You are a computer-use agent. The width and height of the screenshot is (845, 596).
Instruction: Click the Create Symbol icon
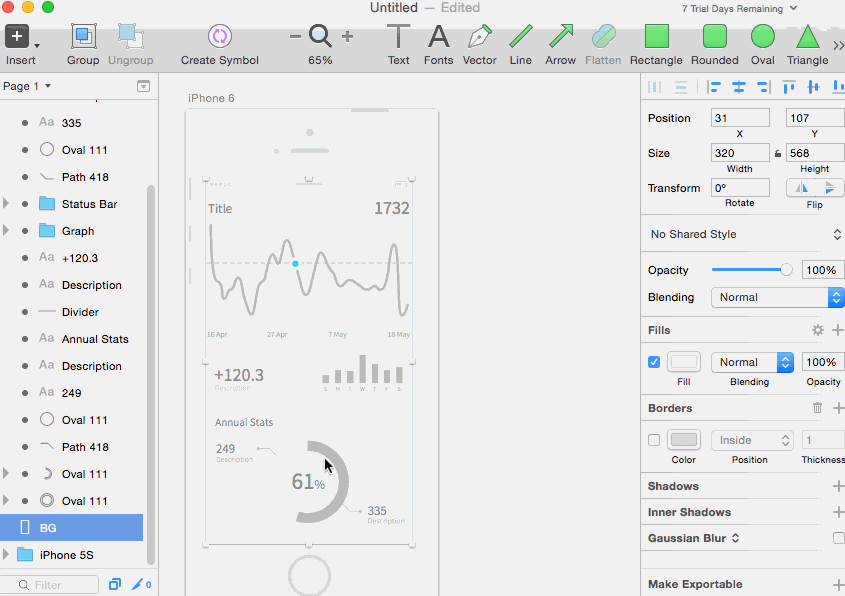click(x=219, y=37)
